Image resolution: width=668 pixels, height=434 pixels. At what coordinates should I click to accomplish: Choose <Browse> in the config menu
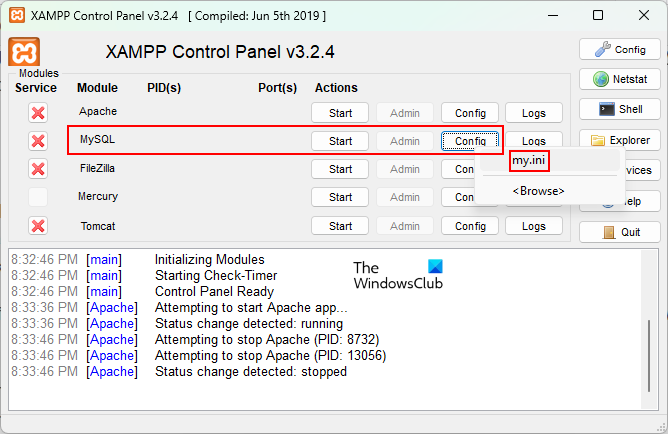click(550, 191)
